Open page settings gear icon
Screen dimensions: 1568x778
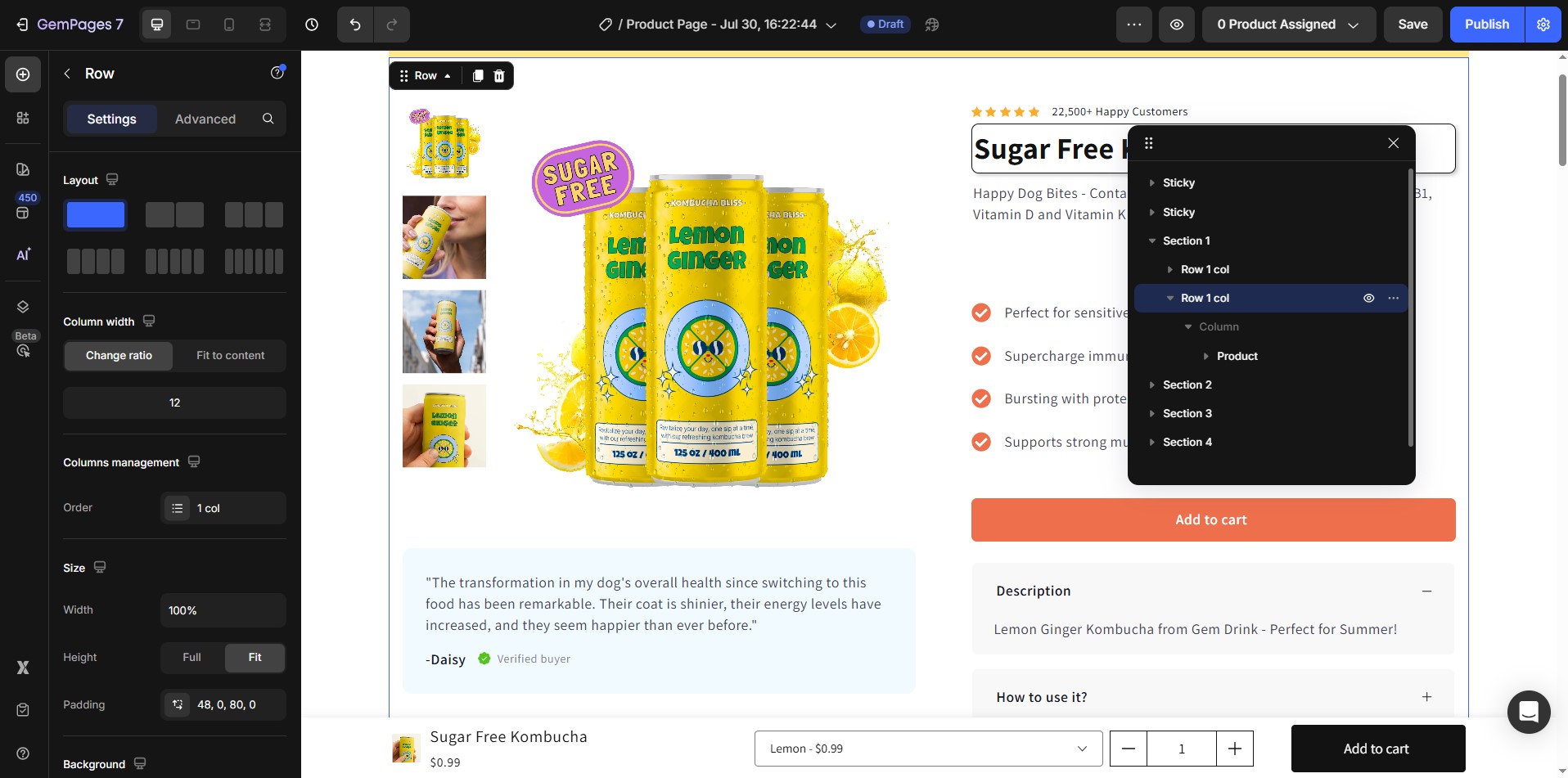coord(1543,25)
